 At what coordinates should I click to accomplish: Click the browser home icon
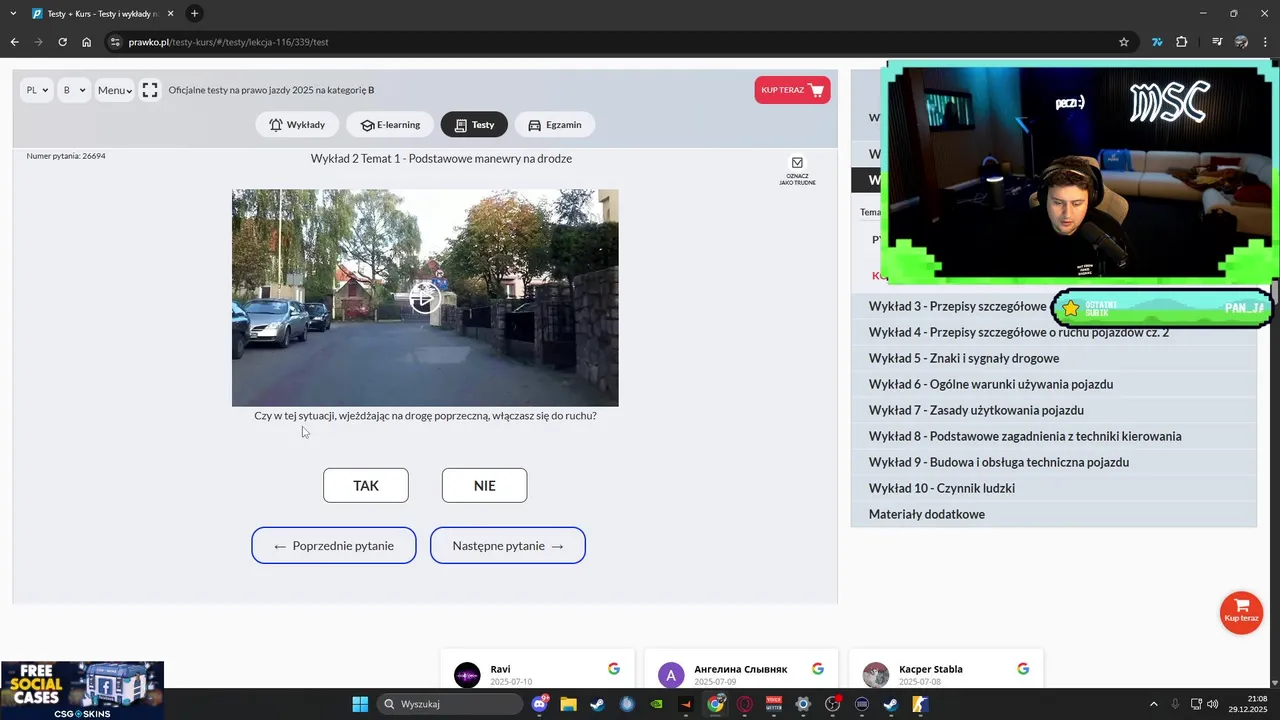(x=86, y=42)
